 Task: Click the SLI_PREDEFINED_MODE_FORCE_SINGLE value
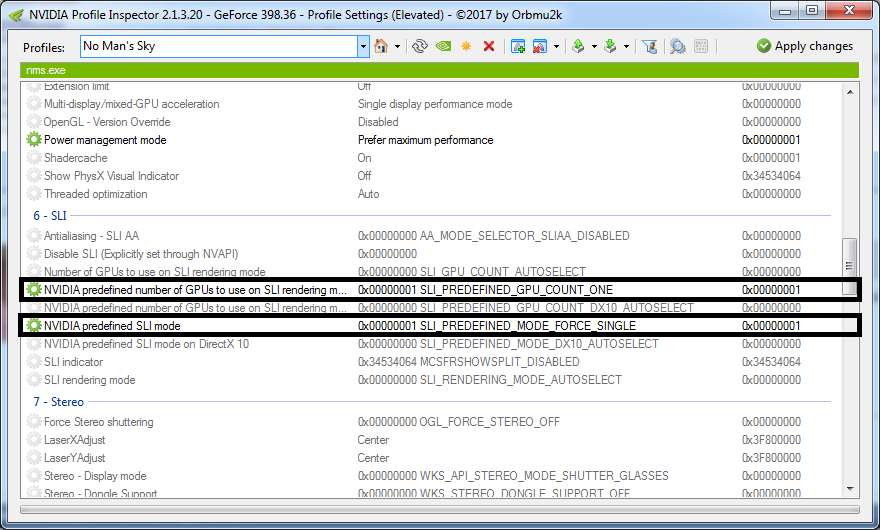coord(528,326)
